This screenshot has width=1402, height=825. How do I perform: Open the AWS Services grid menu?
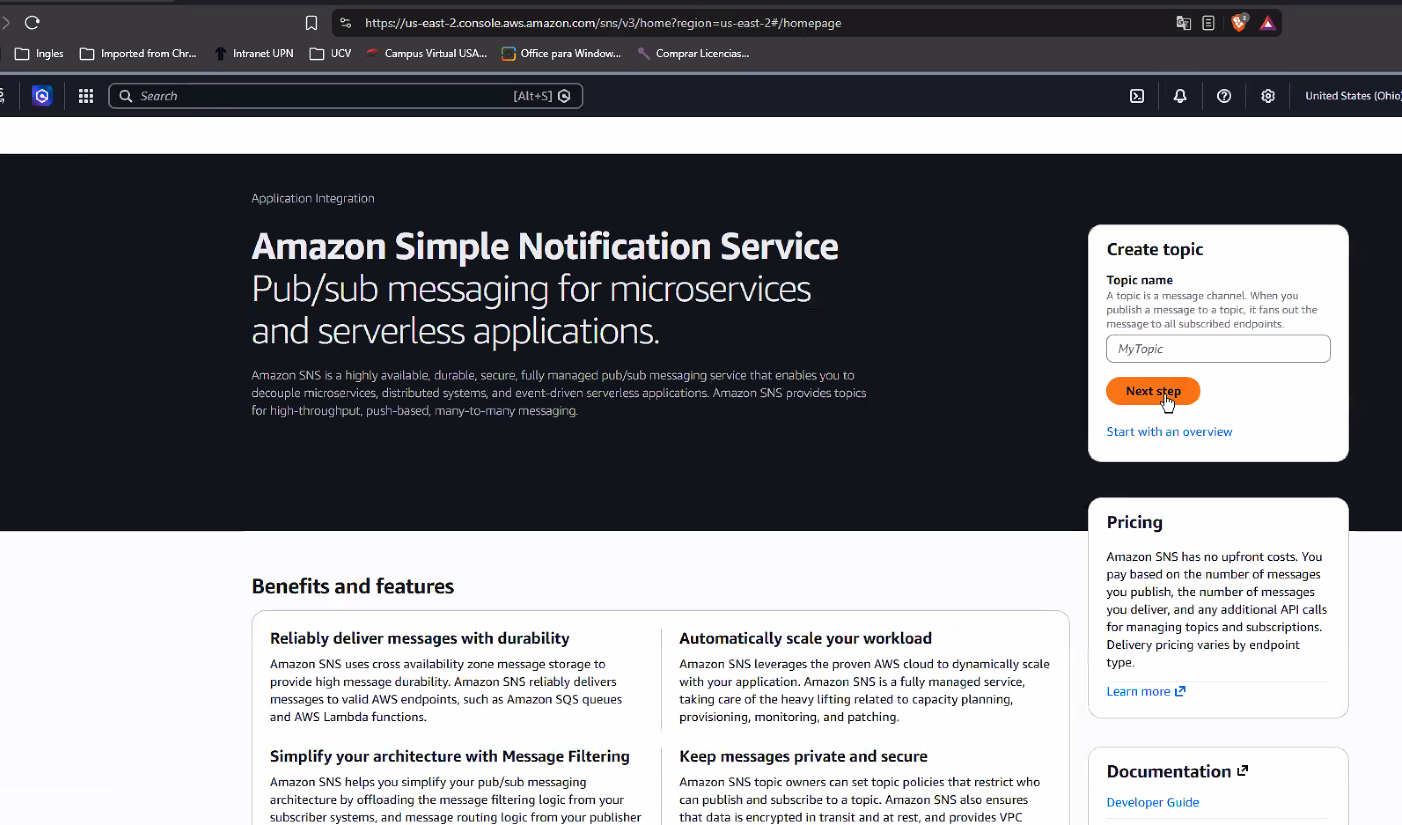[86, 96]
